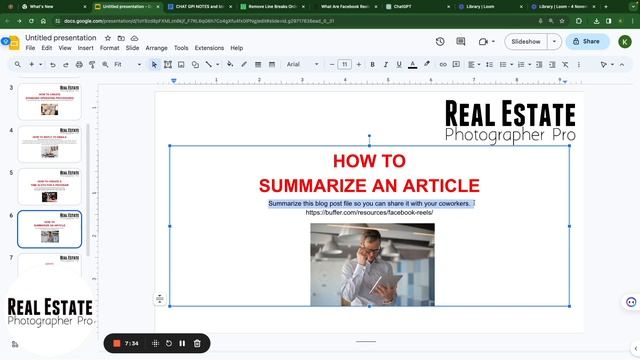Click the clear formatting icon
The height and width of the screenshot is (360, 640).
[565, 64]
